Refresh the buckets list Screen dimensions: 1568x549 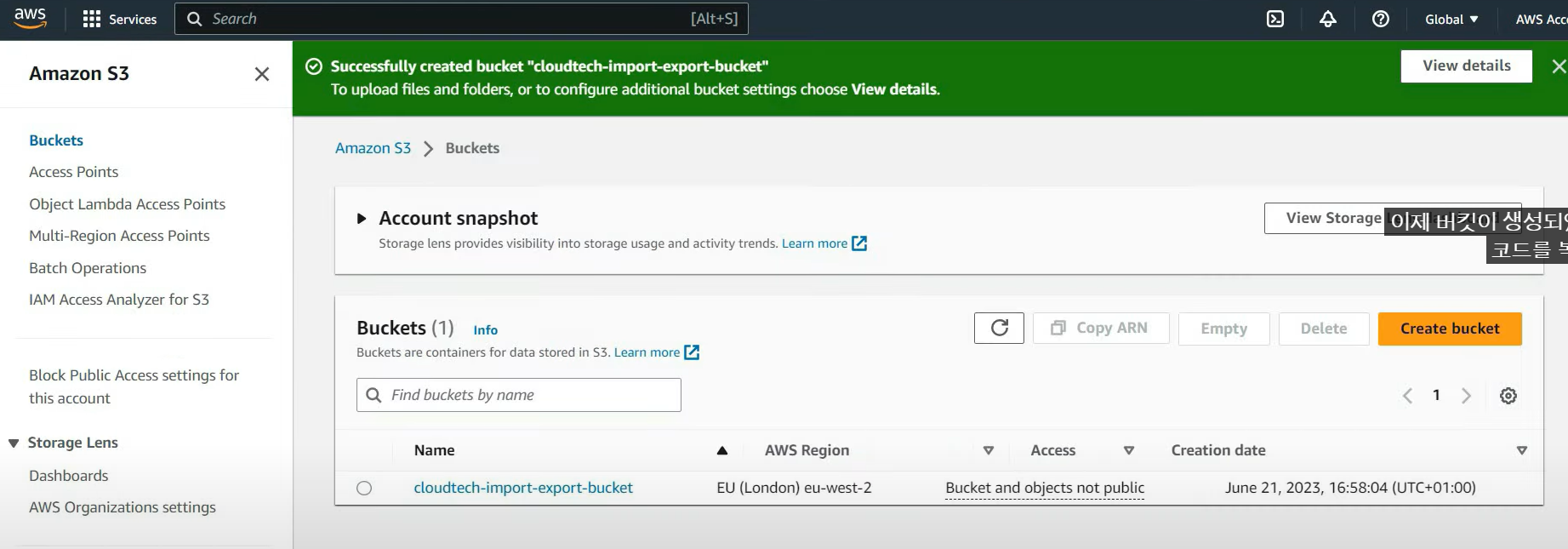(1000, 329)
